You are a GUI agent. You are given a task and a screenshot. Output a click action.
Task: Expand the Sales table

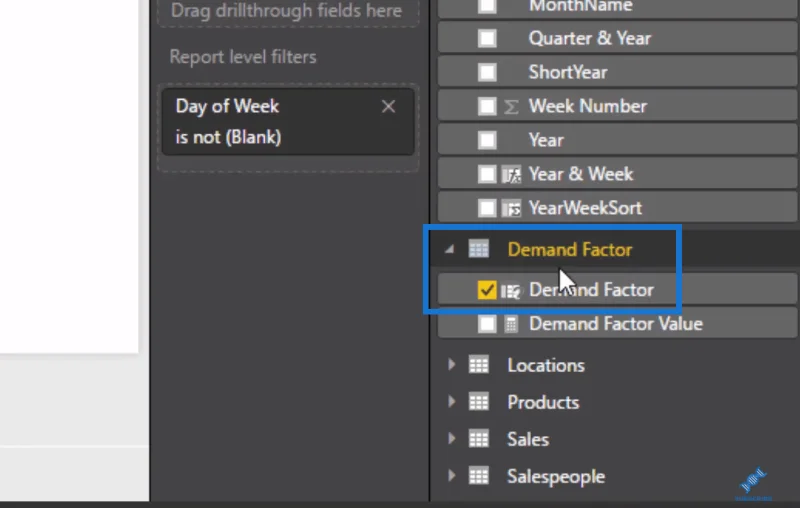pyautogui.click(x=452, y=439)
